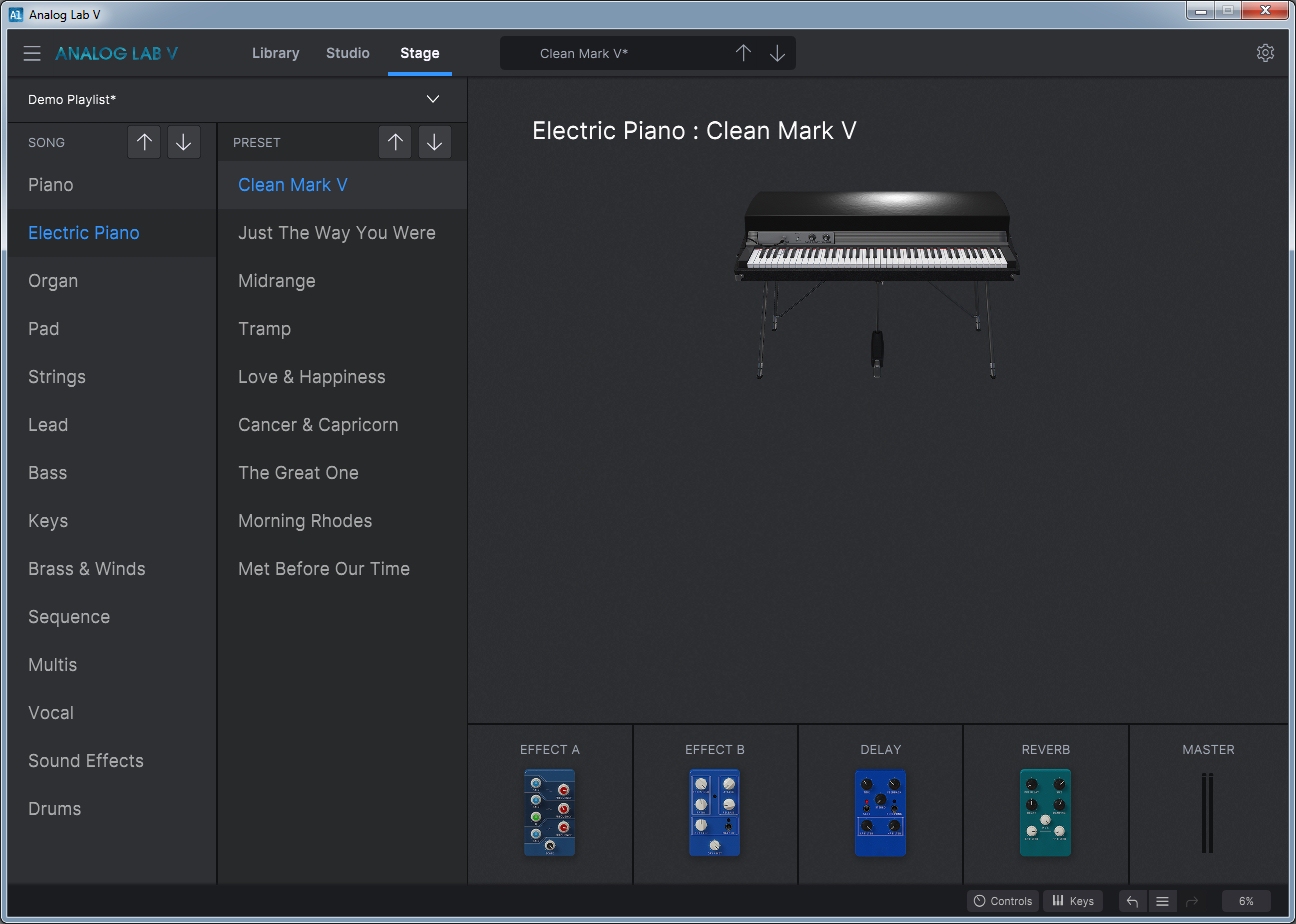1296x924 pixels.
Task: Toggle the Keys virtual keyboard
Action: [x=1072, y=901]
